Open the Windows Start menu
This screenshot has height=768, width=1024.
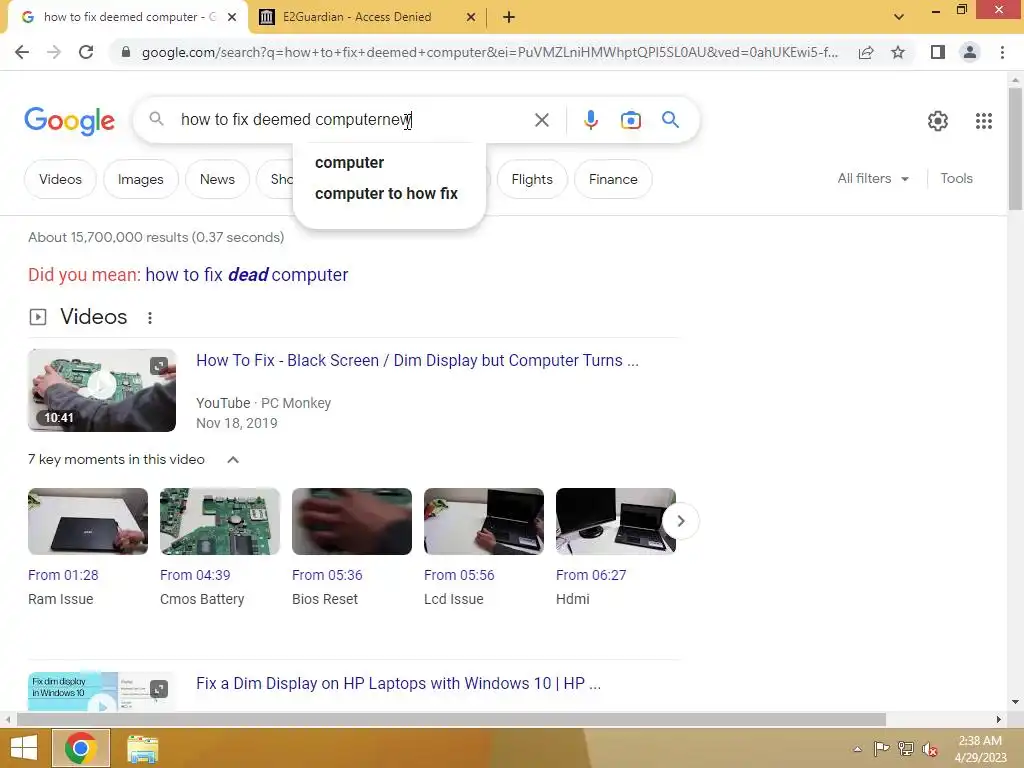pos(24,748)
